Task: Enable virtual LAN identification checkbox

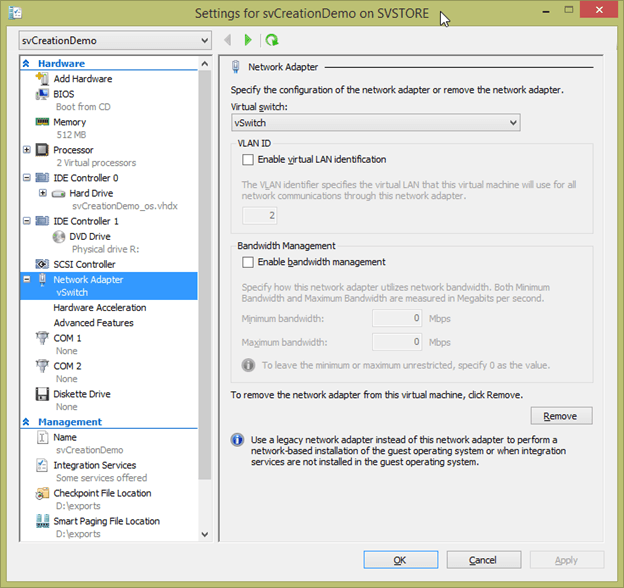Action: tap(248, 160)
